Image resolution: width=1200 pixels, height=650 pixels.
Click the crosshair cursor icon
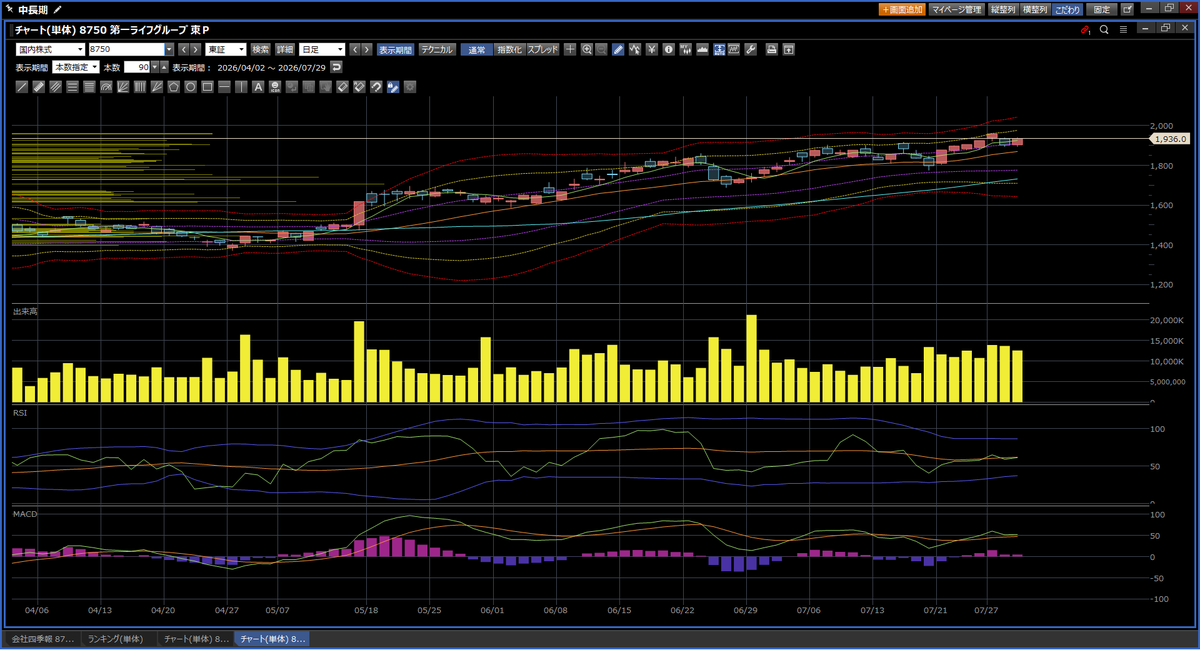pyautogui.click(x=570, y=49)
